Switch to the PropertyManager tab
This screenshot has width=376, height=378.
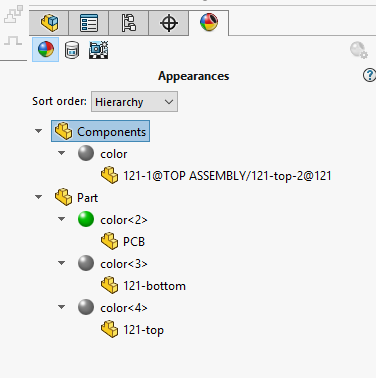(89, 23)
